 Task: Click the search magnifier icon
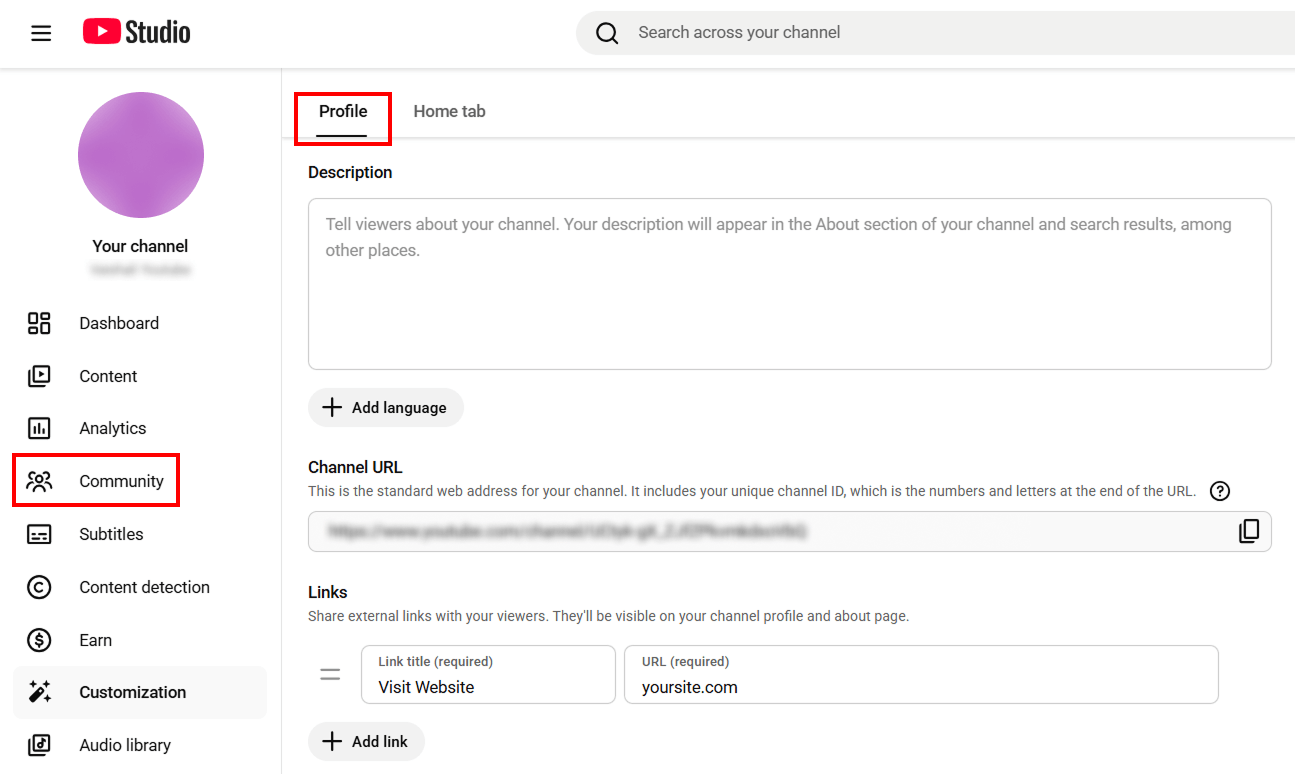[x=607, y=33]
